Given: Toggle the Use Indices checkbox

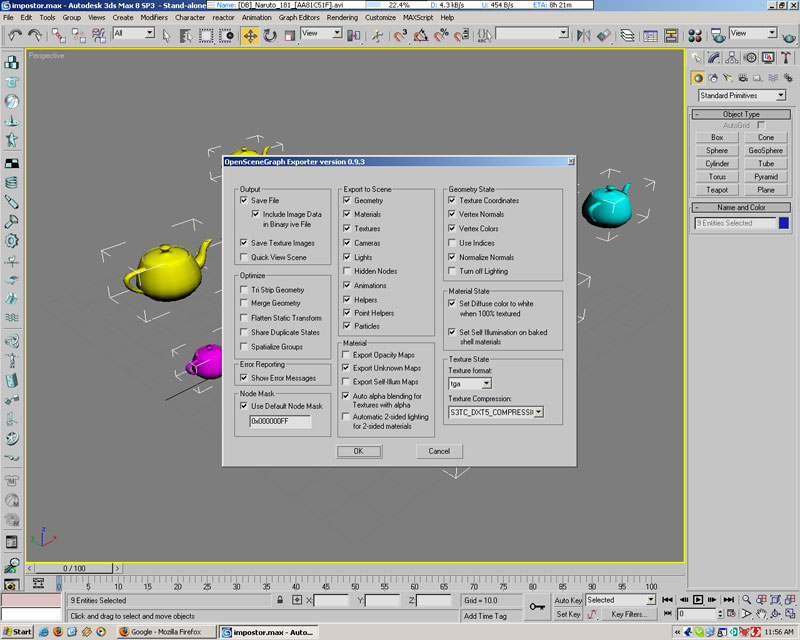Looking at the screenshot, I should pyautogui.click(x=453, y=243).
